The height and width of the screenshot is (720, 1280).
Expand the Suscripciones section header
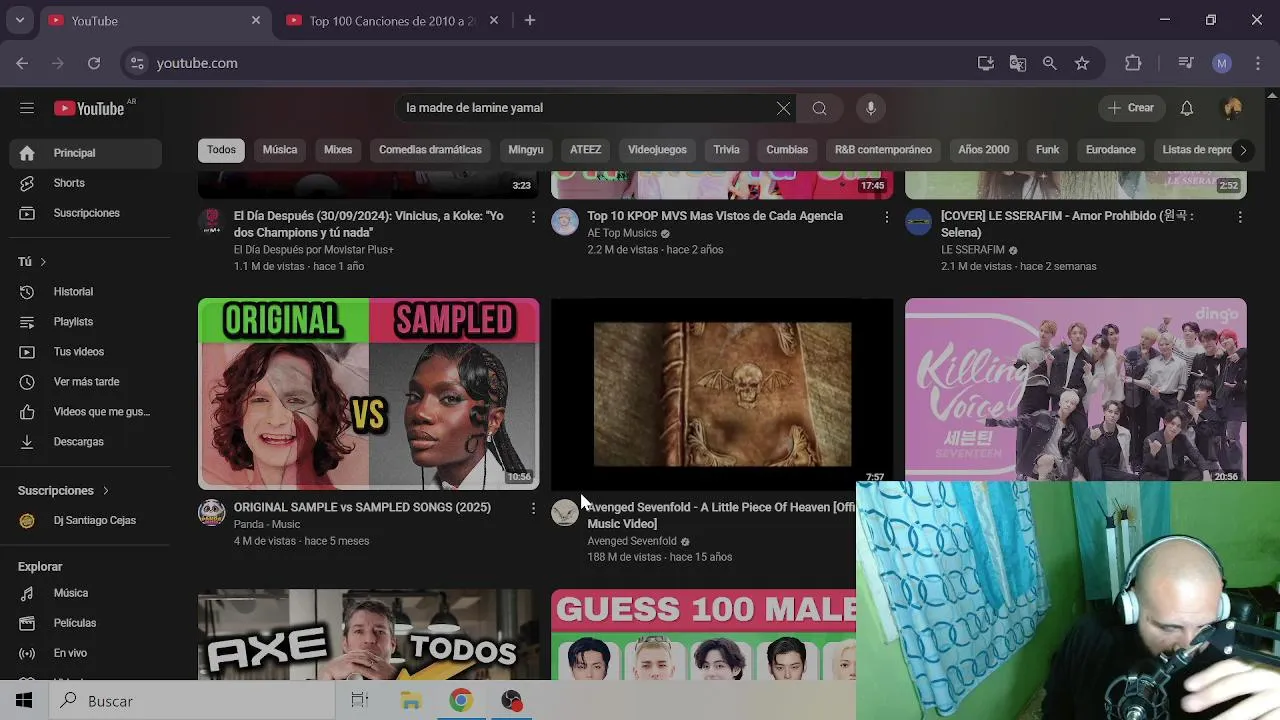pos(63,491)
